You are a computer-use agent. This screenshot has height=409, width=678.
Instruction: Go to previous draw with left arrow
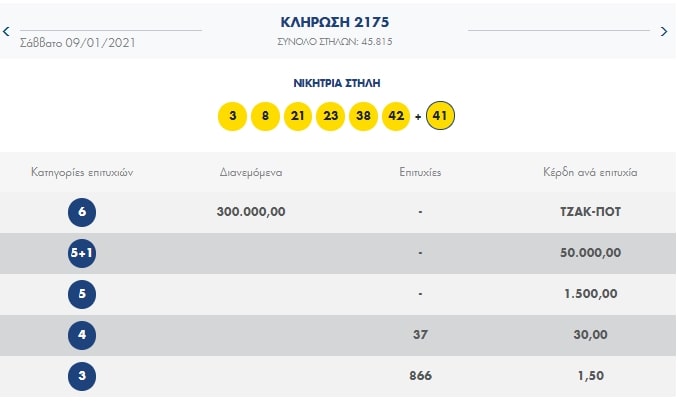[6, 31]
